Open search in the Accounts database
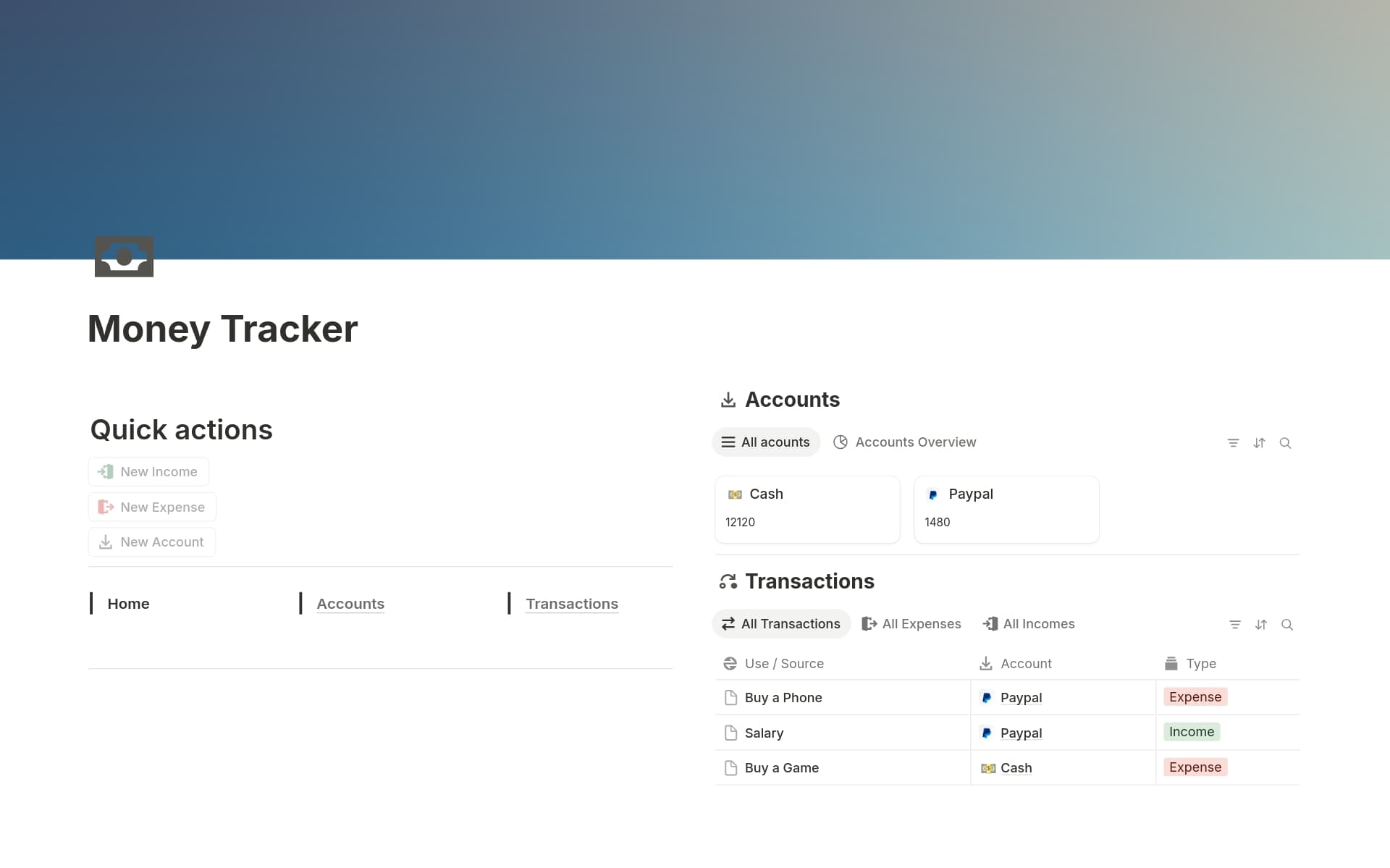Screen dimensions: 1390x868 1286,442
